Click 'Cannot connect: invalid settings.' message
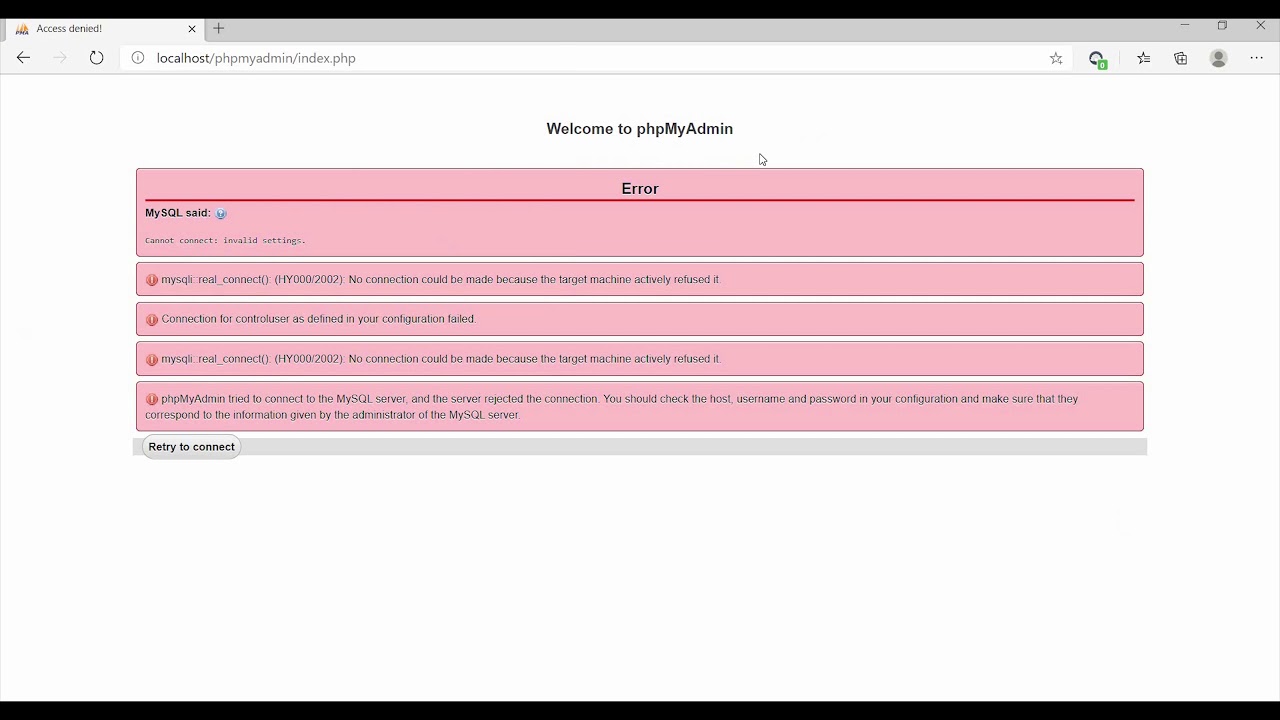 [x=225, y=241]
